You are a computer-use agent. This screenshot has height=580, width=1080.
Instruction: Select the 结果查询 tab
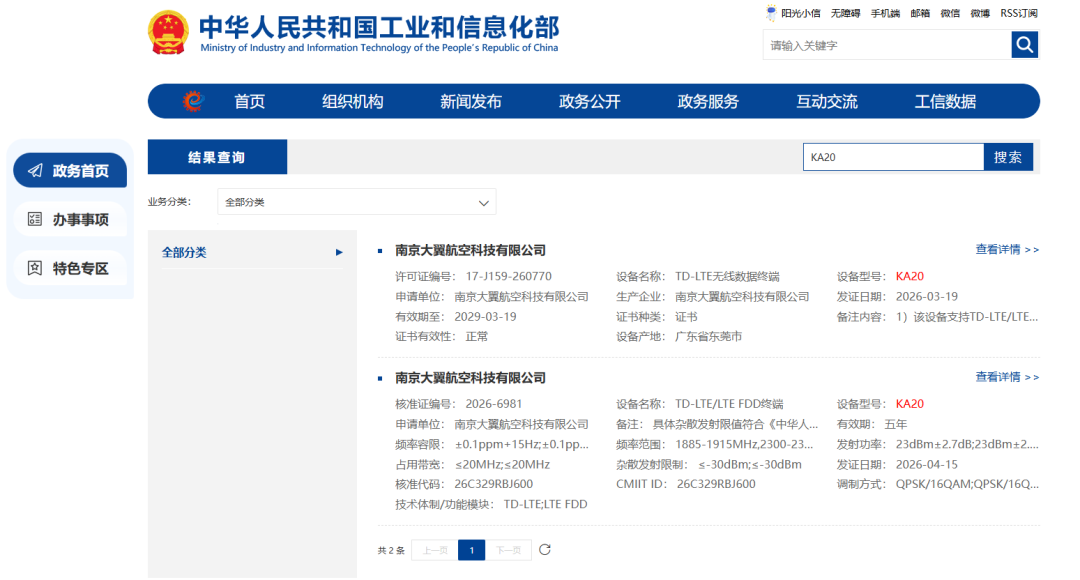click(x=217, y=157)
